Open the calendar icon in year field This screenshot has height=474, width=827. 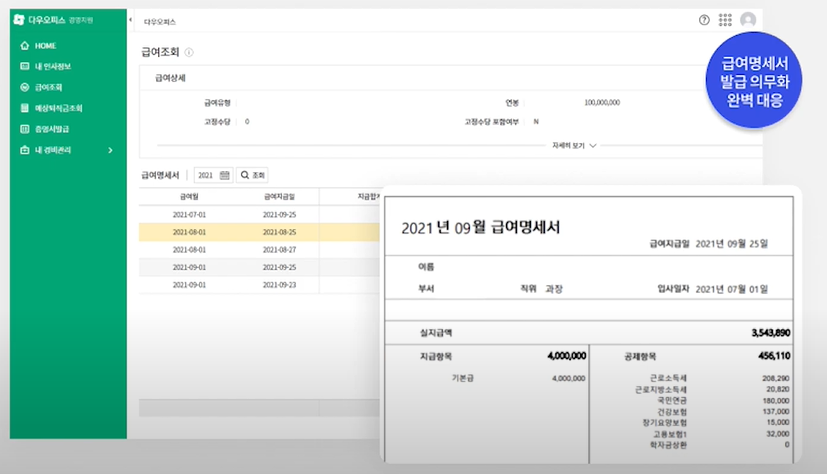coord(225,175)
